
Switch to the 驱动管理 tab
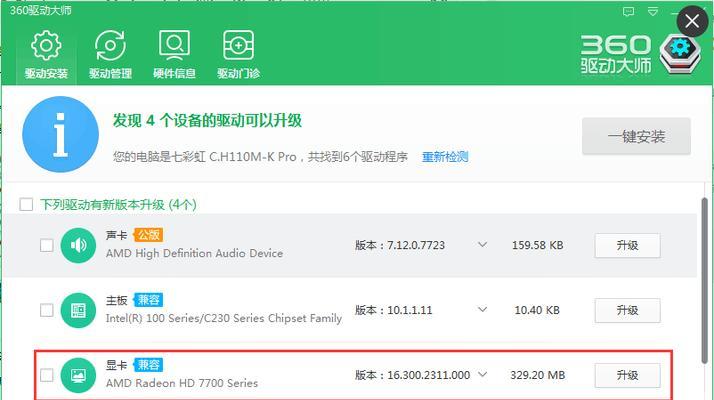pos(110,55)
